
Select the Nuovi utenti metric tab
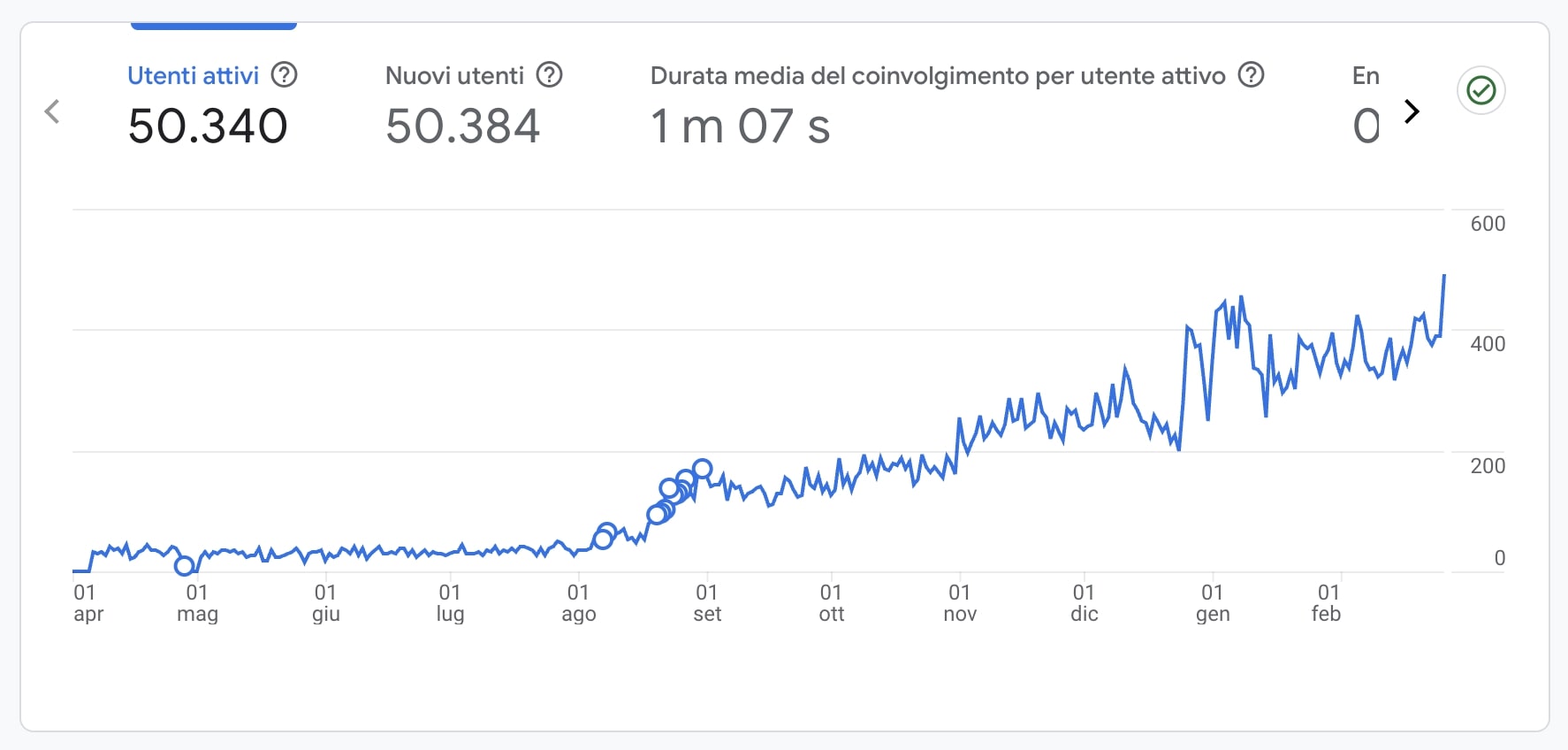(x=474, y=103)
